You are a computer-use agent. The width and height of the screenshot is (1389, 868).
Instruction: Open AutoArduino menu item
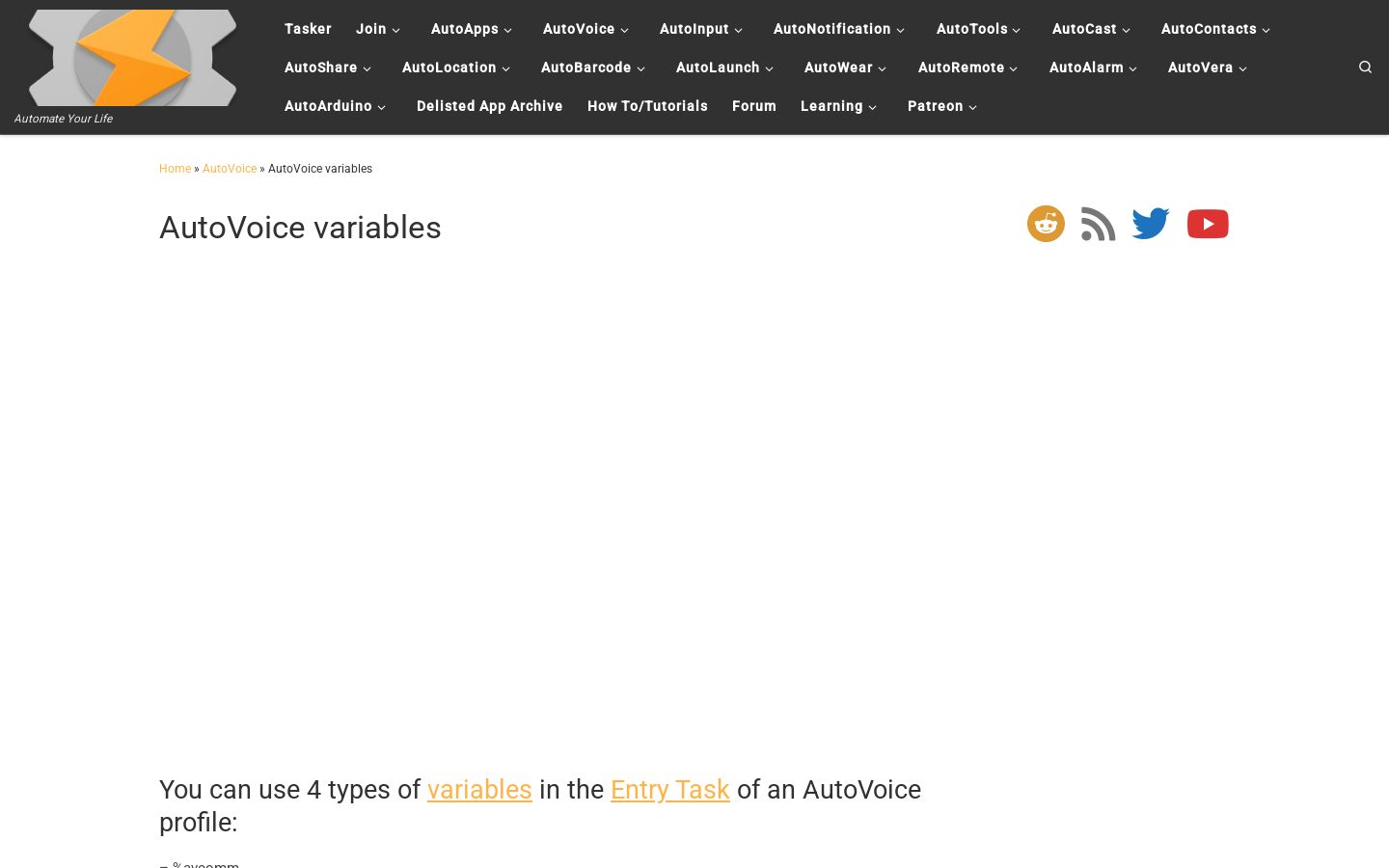328,106
